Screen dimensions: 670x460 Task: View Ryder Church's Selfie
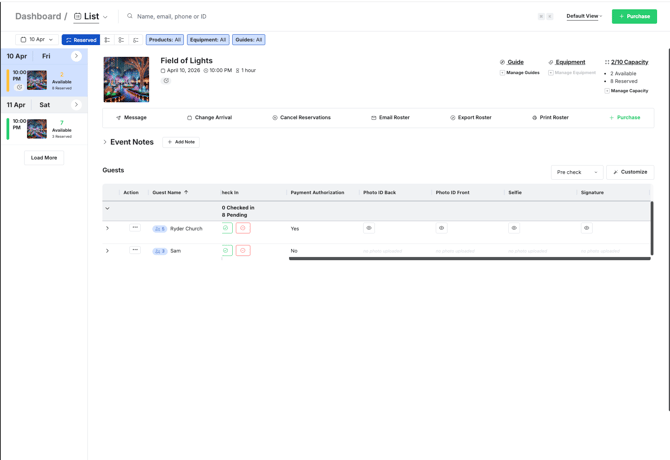pos(514,228)
